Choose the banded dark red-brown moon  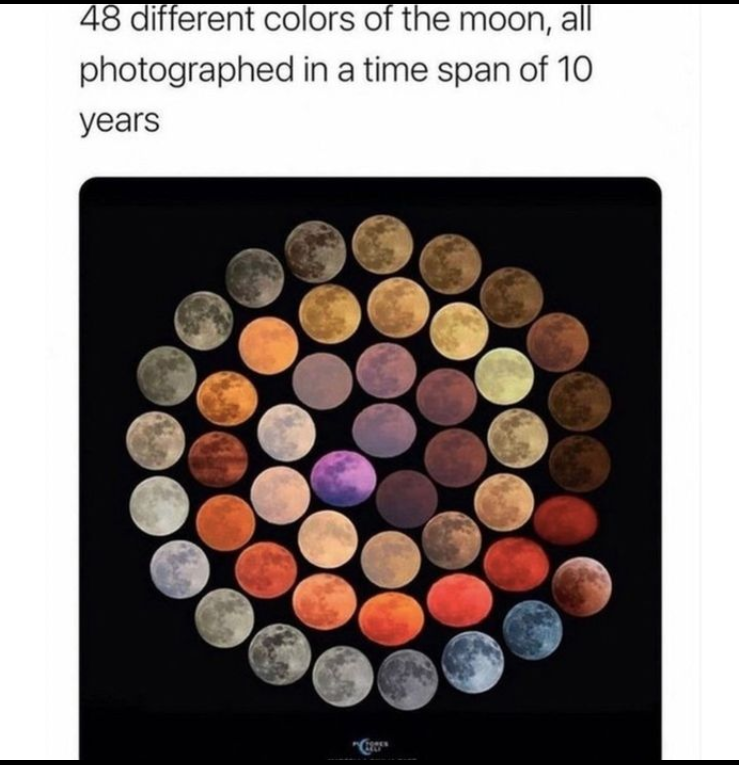218,459
